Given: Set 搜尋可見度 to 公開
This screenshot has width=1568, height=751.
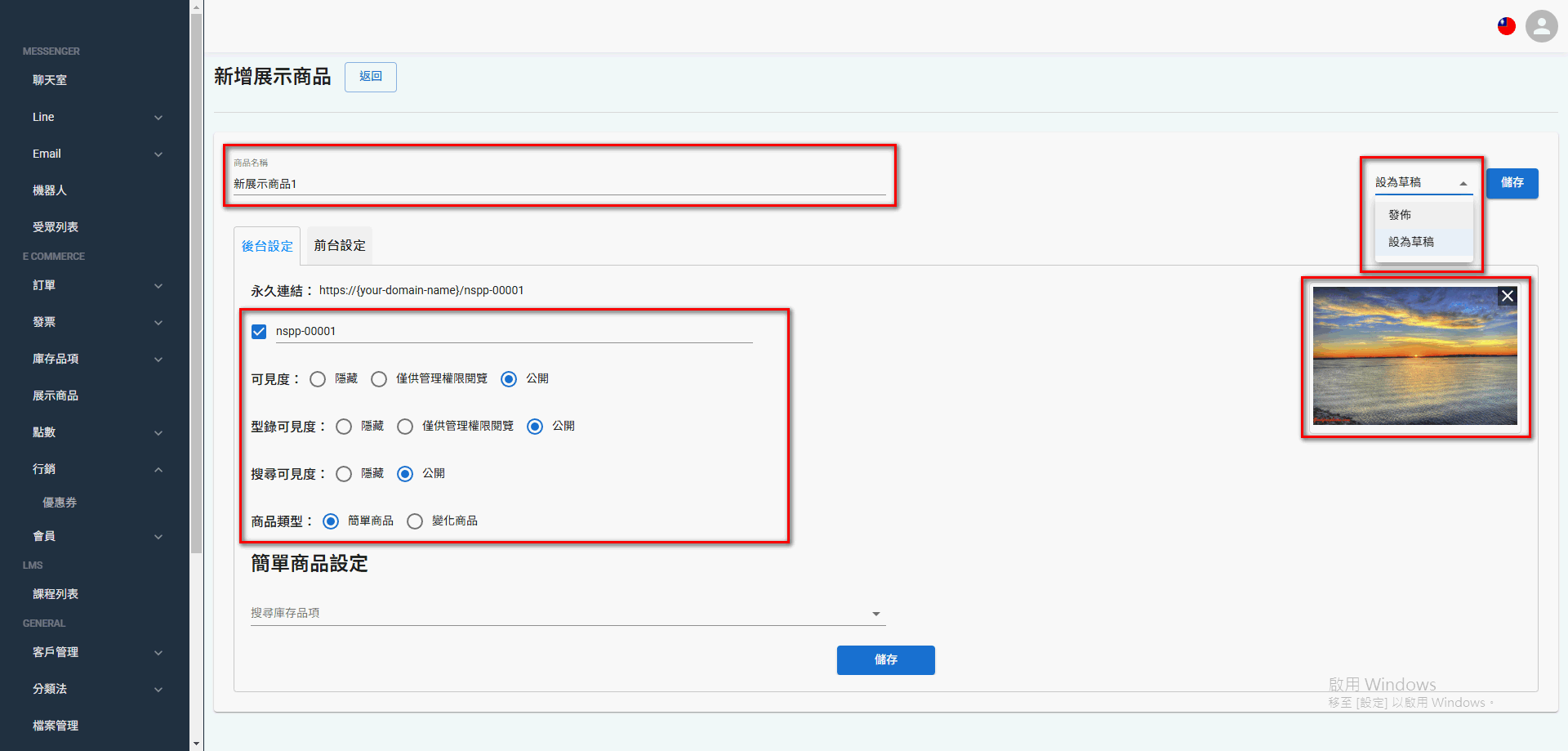Looking at the screenshot, I should point(405,474).
